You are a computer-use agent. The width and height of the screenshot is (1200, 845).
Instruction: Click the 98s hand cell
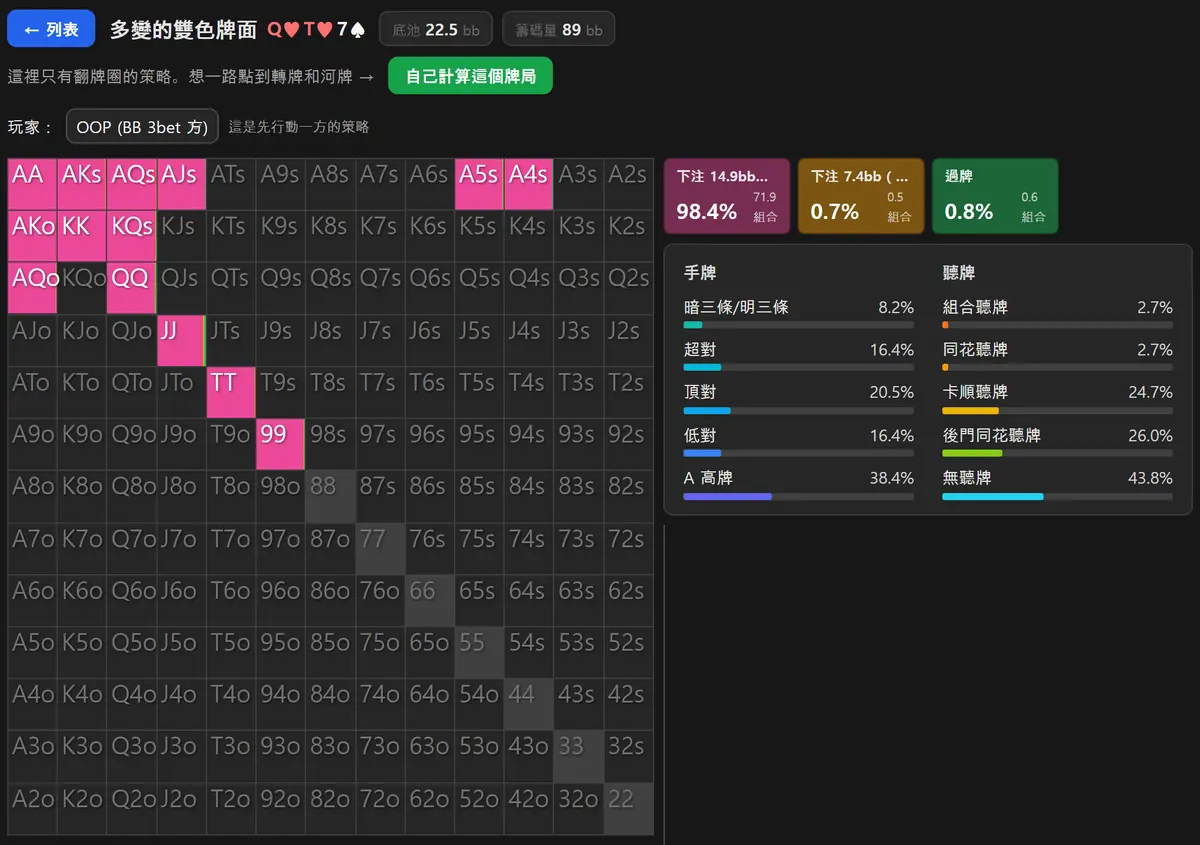330,444
